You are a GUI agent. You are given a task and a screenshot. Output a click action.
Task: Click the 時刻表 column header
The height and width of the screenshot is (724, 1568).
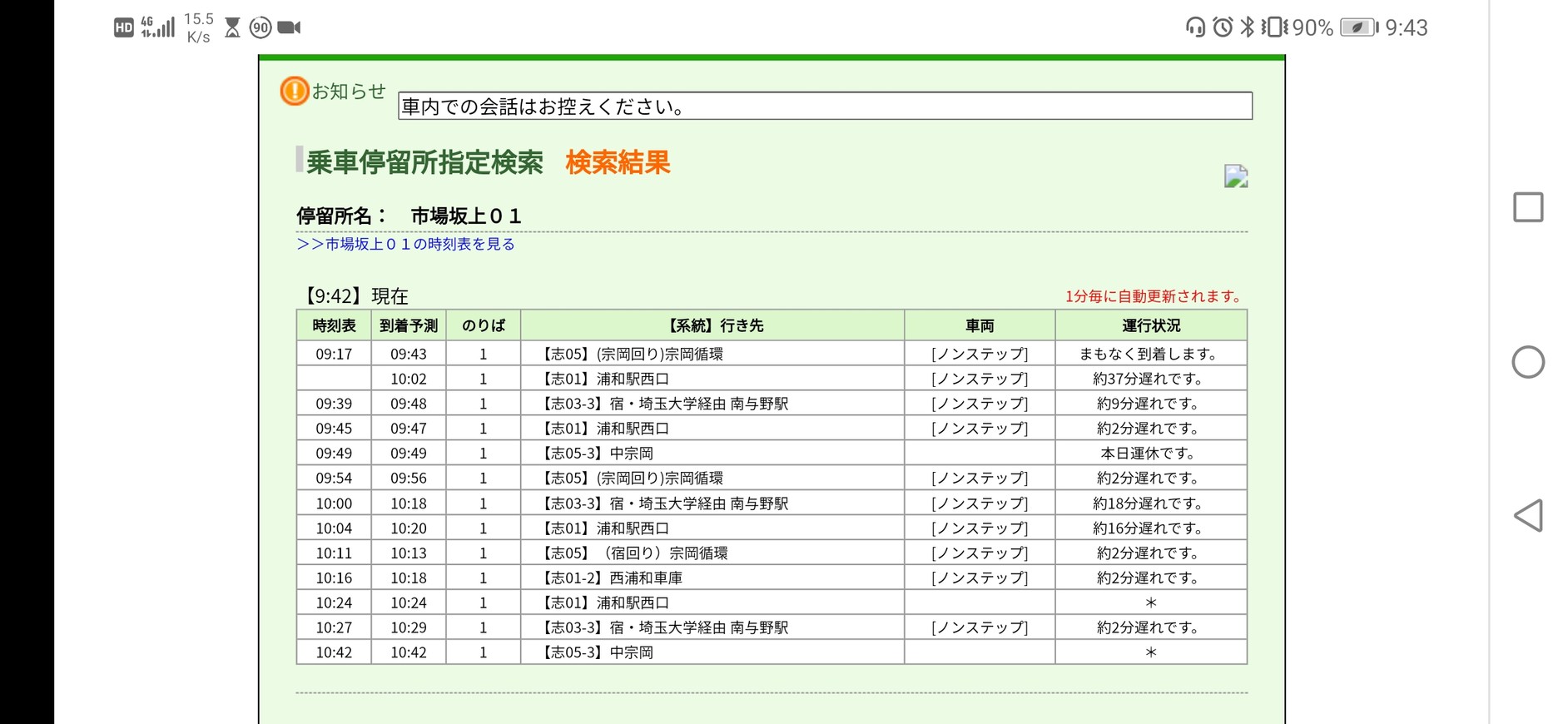[334, 325]
